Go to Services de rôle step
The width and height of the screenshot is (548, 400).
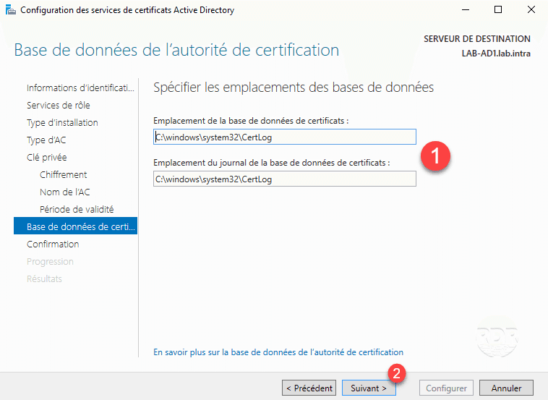[x=58, y=105]
